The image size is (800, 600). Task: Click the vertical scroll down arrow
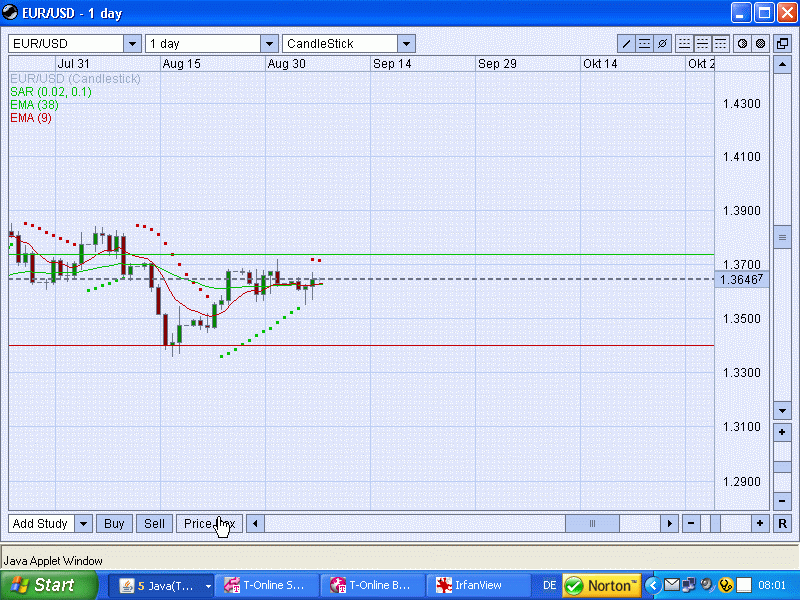pos(782,410)
